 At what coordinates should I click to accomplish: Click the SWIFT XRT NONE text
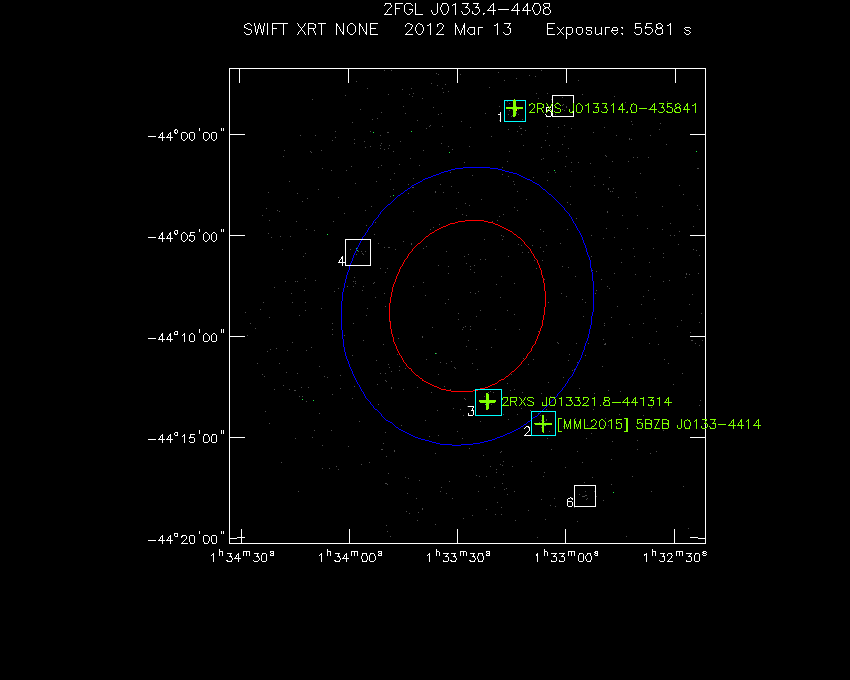[x=311, y=29]
